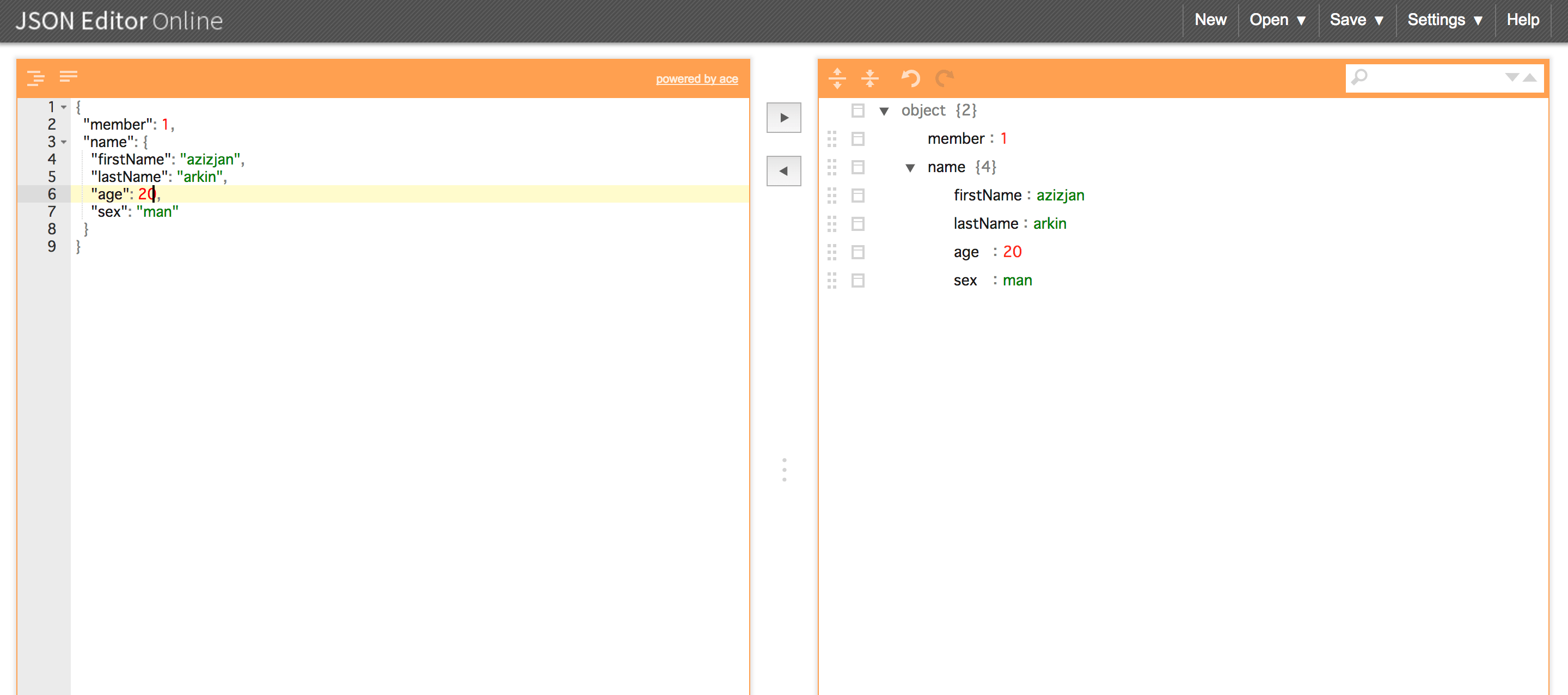
Task: Fold line 1 in code editor gutter
Action: pyautogui.click(x=64, y=107)
